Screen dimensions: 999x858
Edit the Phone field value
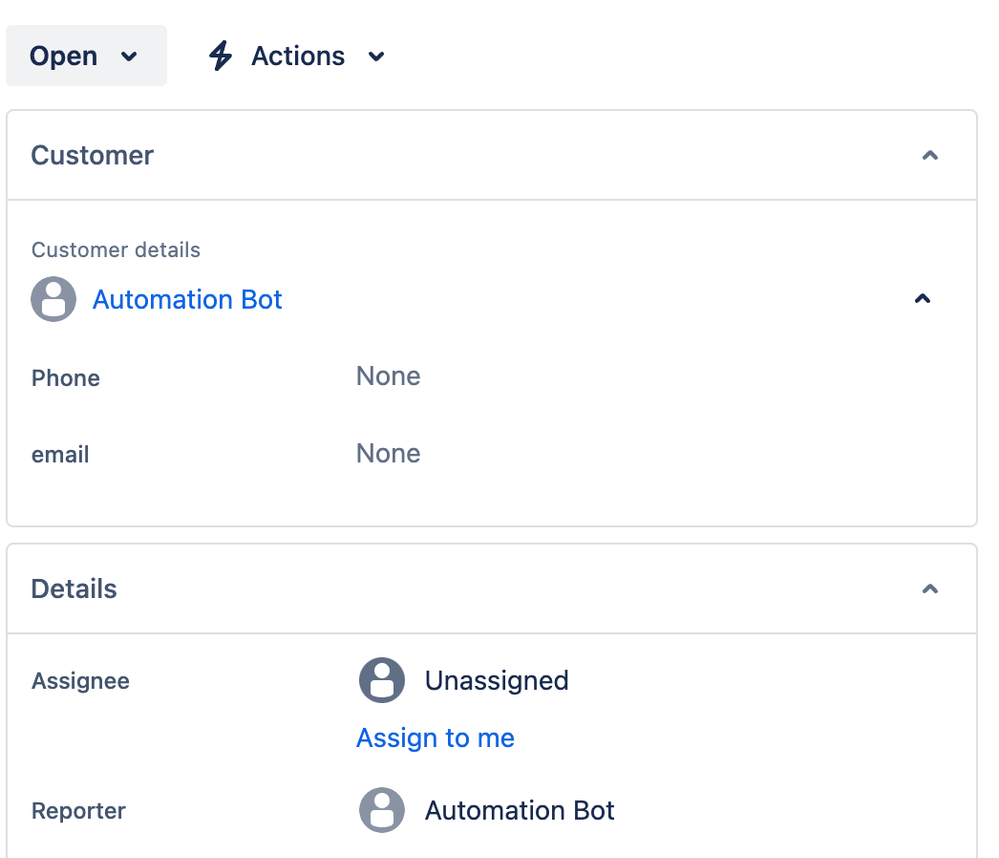(388, 377)
